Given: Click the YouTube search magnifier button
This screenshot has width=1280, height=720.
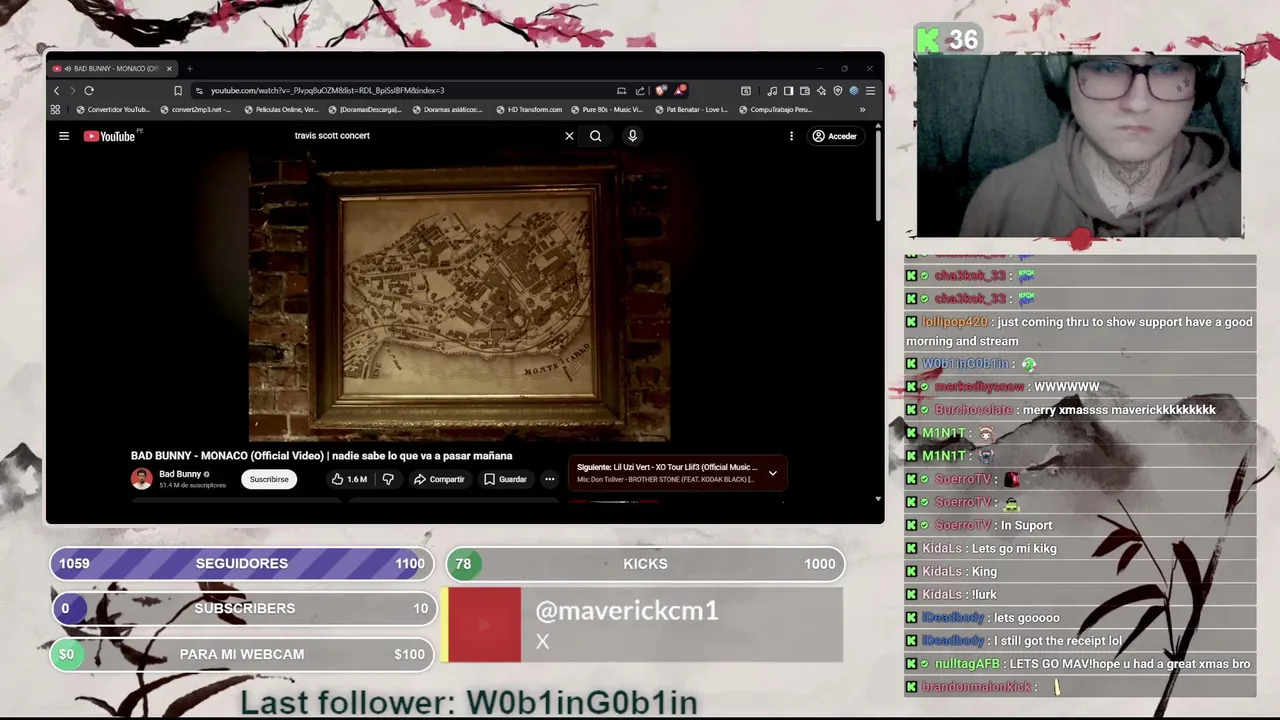Looking at the screenshot, I should point(595,136).
